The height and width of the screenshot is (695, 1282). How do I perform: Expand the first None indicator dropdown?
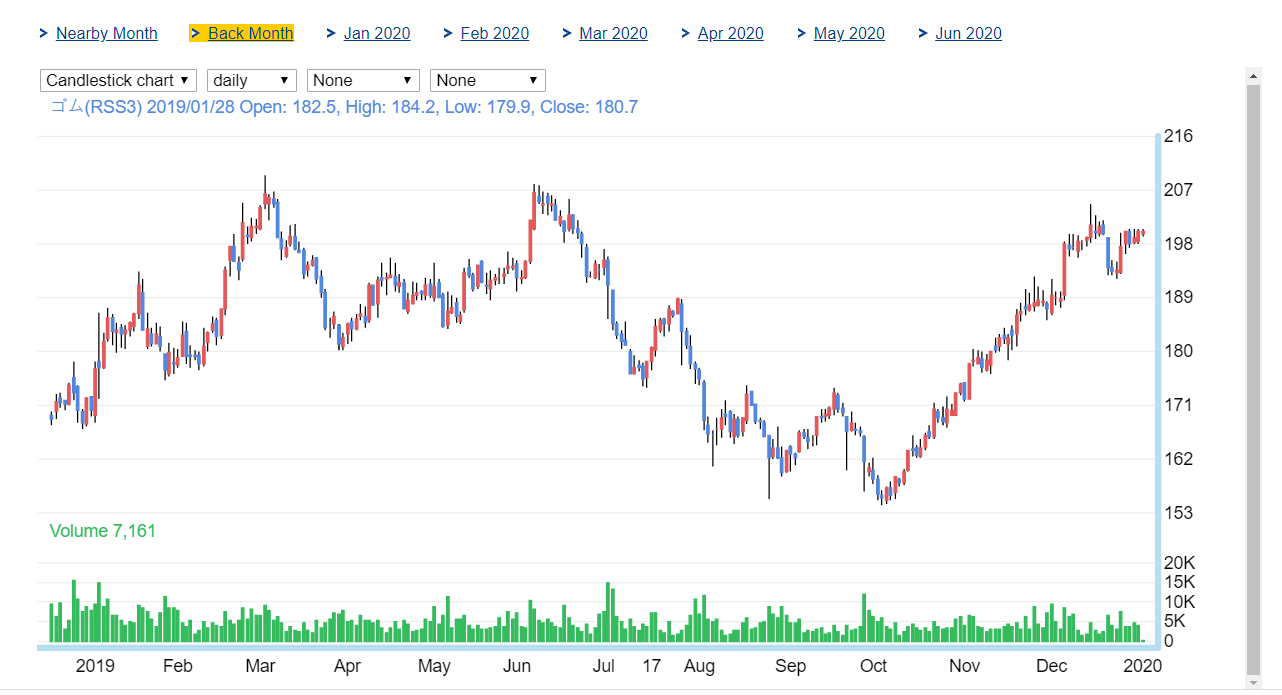pos(363,80)
